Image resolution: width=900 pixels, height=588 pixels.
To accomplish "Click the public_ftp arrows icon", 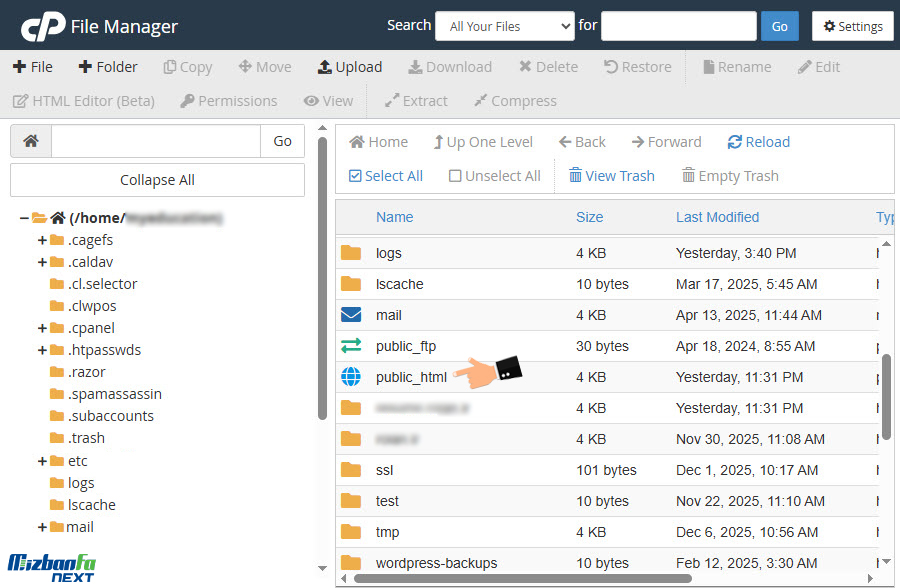I will click(x=351, y=346).
